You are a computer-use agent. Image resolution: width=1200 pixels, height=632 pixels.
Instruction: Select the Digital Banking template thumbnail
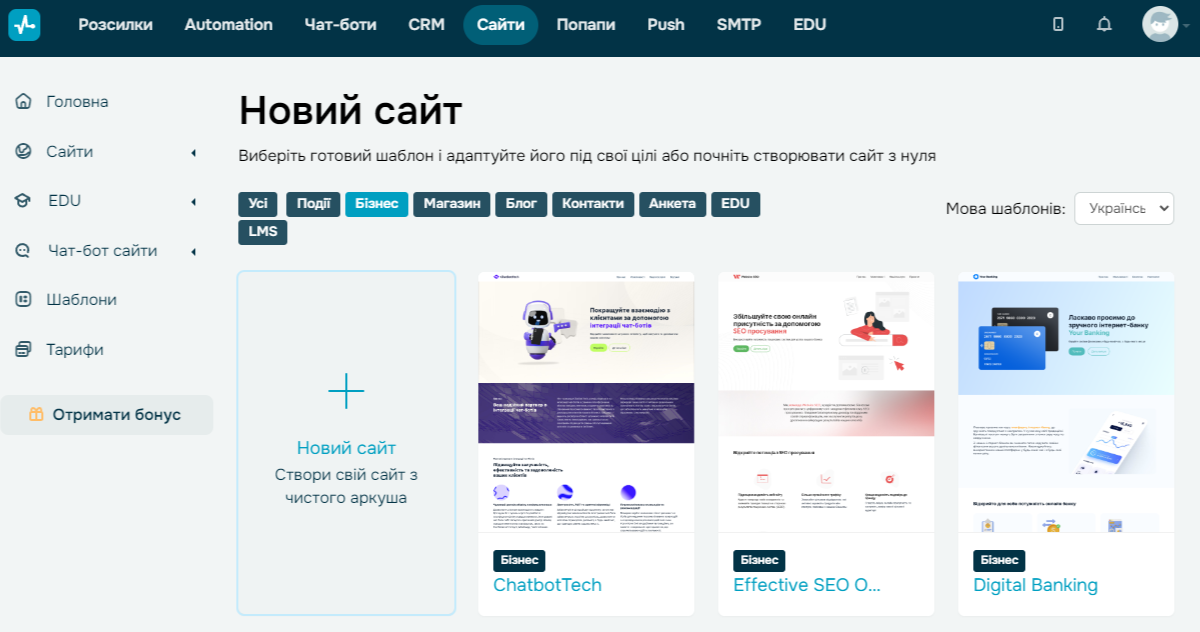point(1066,400)
